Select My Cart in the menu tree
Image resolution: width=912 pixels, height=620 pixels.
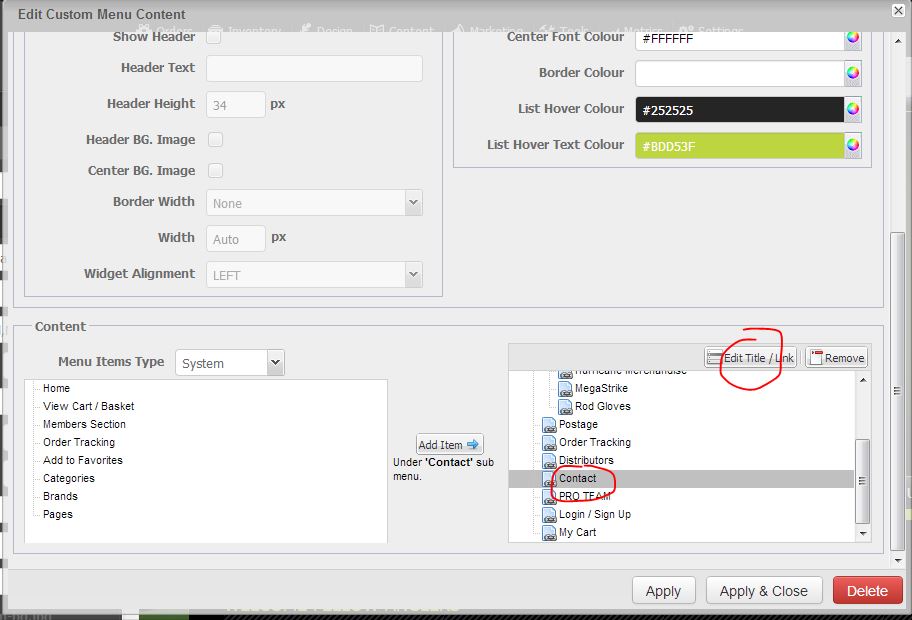[x=578, y=532]
